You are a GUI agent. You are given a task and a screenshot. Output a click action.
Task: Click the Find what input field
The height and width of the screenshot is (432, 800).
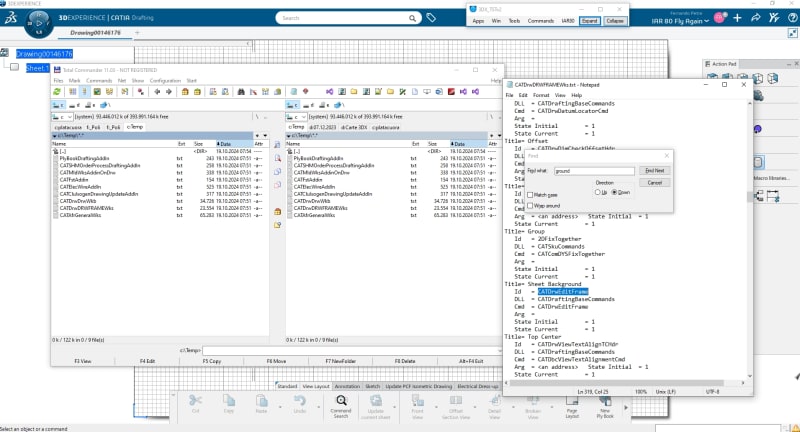(x=594, y=171)
